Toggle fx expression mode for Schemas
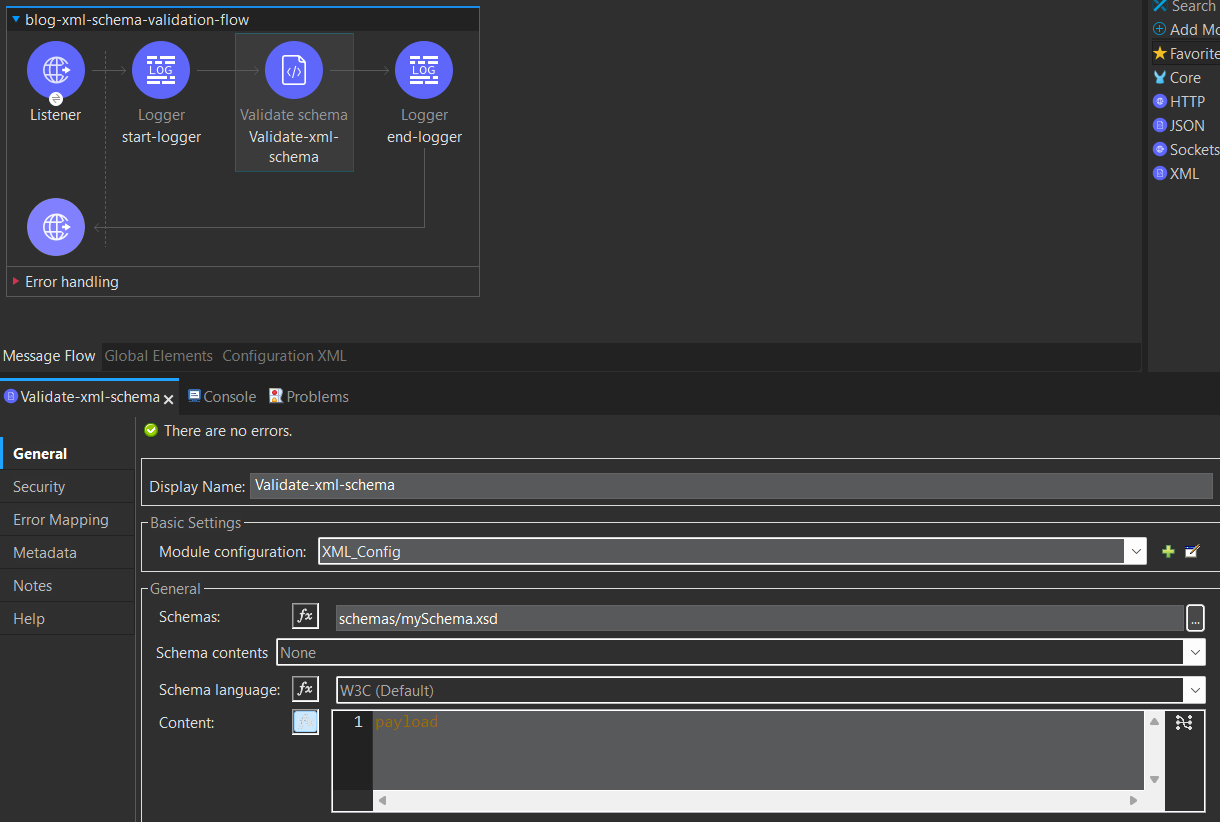The height and width of the screenshot is (822, 1220). coord(305,617)
